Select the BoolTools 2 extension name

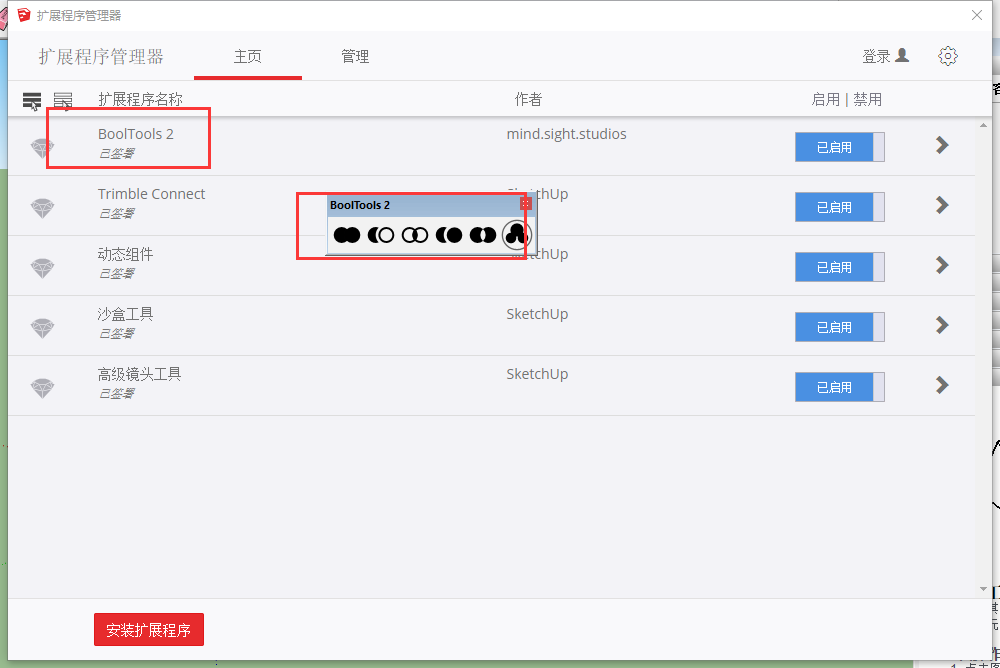(135, 134)
